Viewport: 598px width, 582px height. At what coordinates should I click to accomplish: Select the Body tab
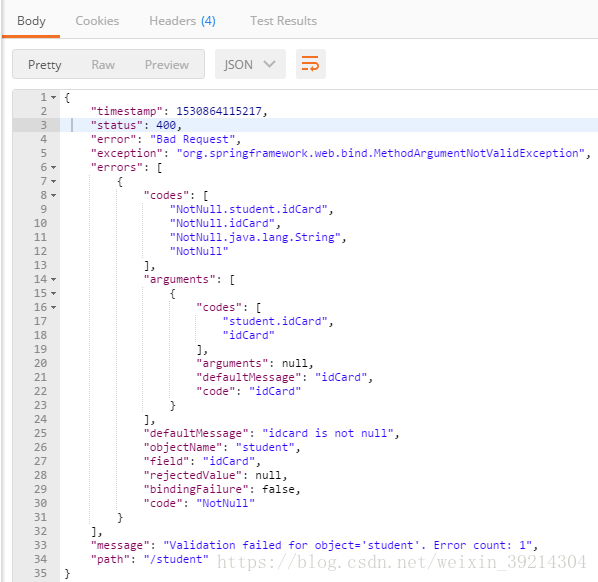31,21
